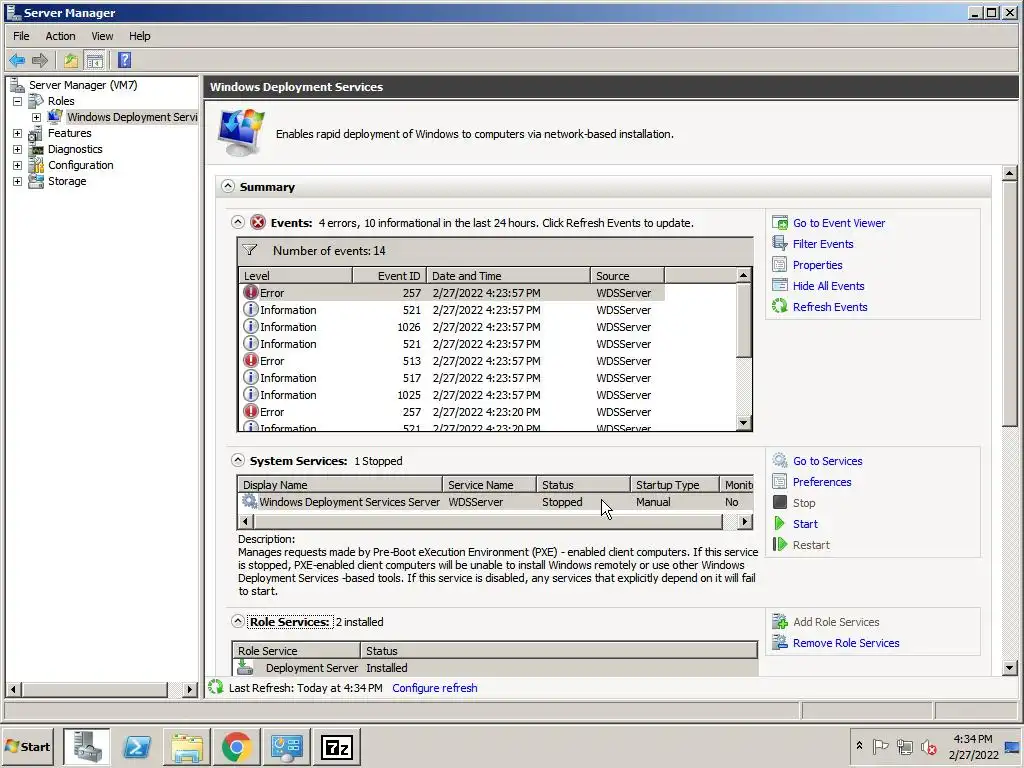This screenshot has width=1024, height=768.
Task: Toggle the Show/Hide Console Tree toolbar icon
Action: point(95,61)
